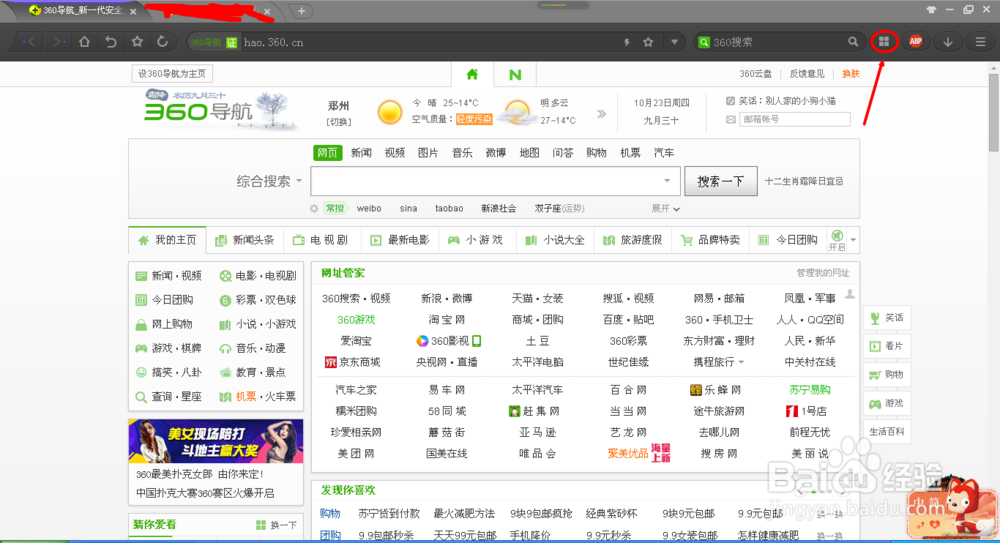Open a new tab with the plus button
The height and width of the screenshot is (543, 1000).
point(301,11)
